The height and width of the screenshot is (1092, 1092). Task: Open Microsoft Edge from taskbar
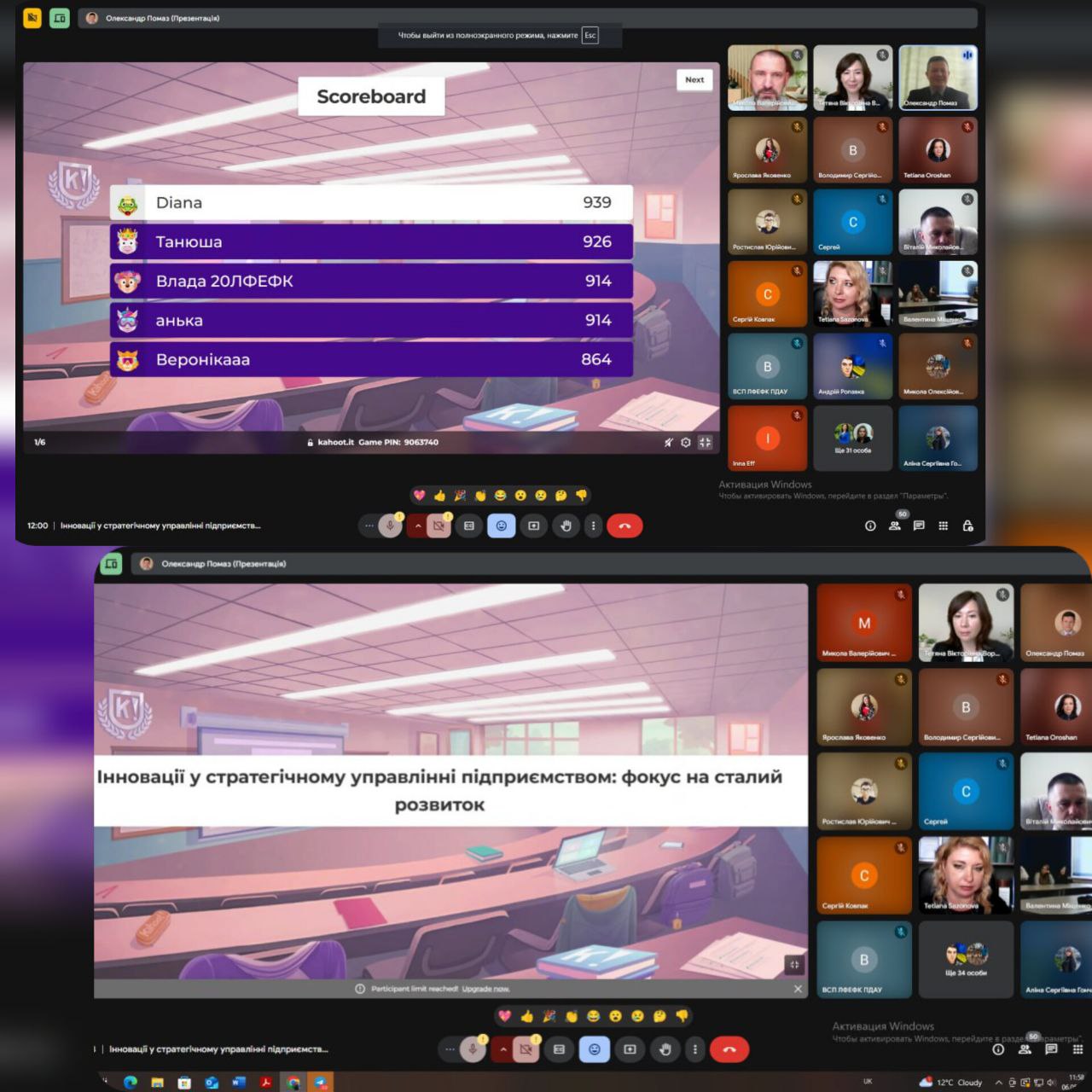tap(131, 1082)
